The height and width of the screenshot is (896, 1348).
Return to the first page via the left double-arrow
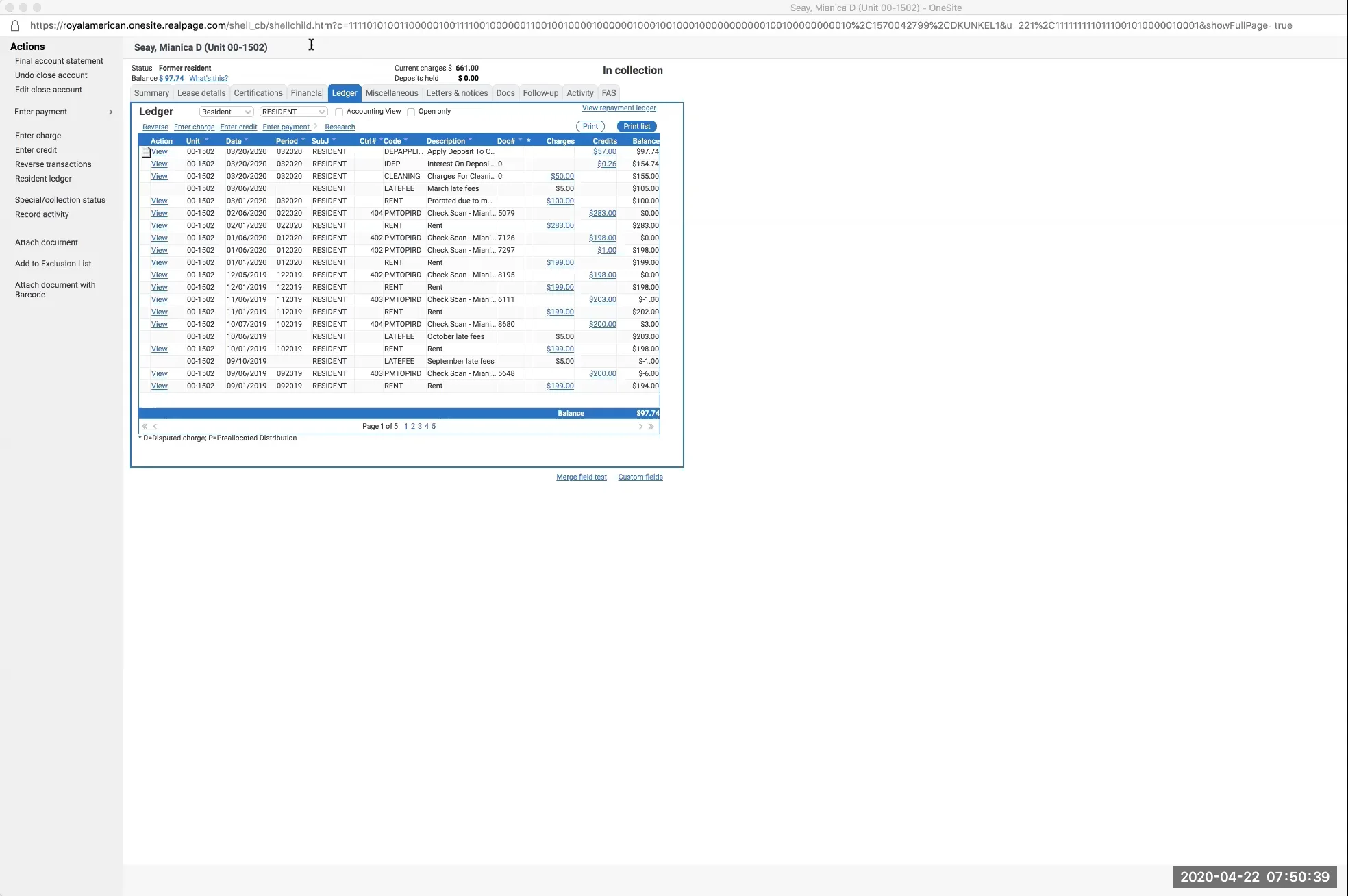[x=145, y=426]
